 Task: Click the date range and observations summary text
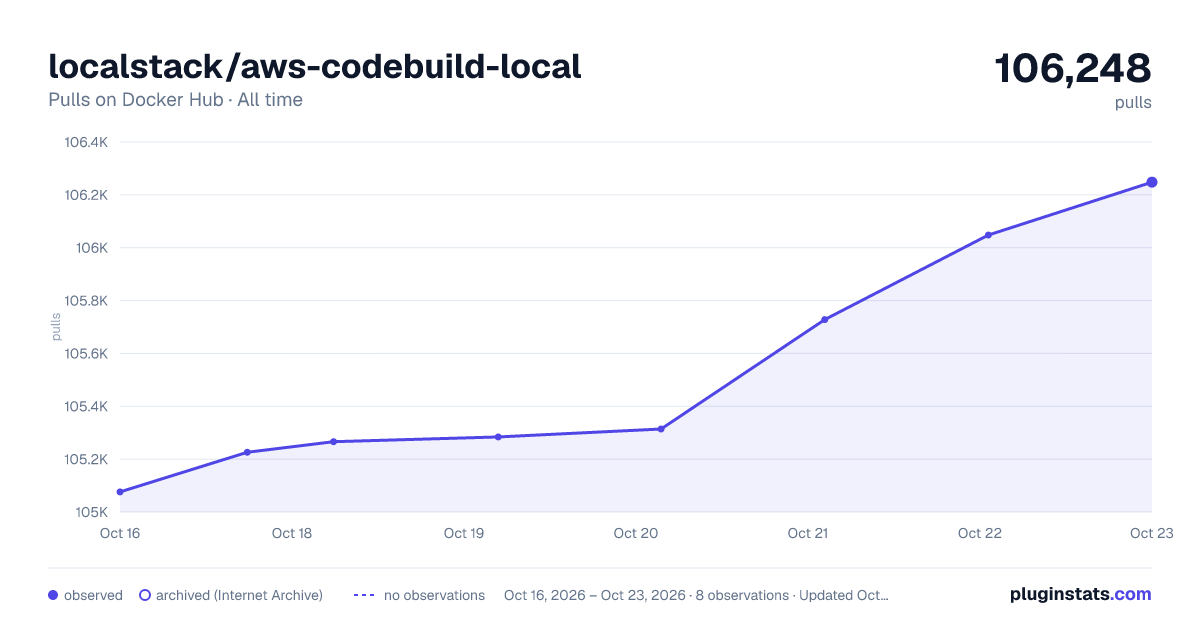696,595
